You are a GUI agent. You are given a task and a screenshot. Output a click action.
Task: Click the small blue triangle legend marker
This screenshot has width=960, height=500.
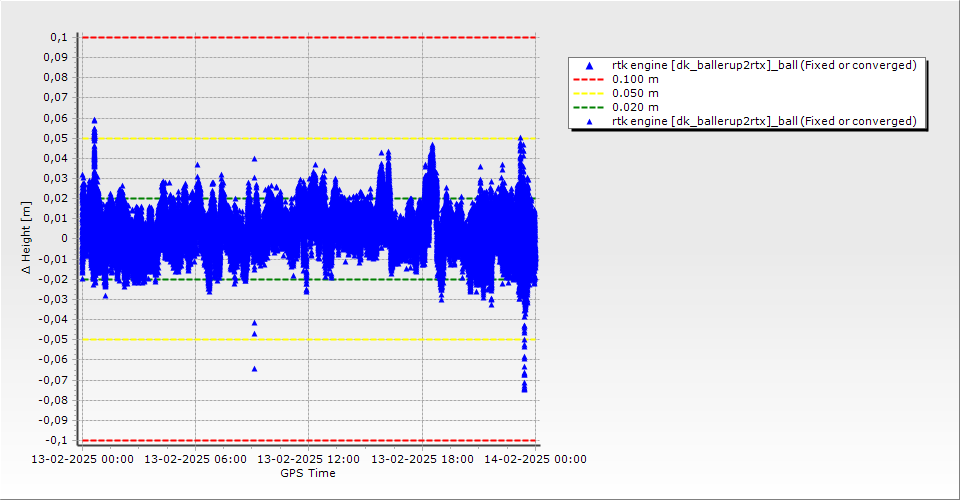(x=589, y=122)
